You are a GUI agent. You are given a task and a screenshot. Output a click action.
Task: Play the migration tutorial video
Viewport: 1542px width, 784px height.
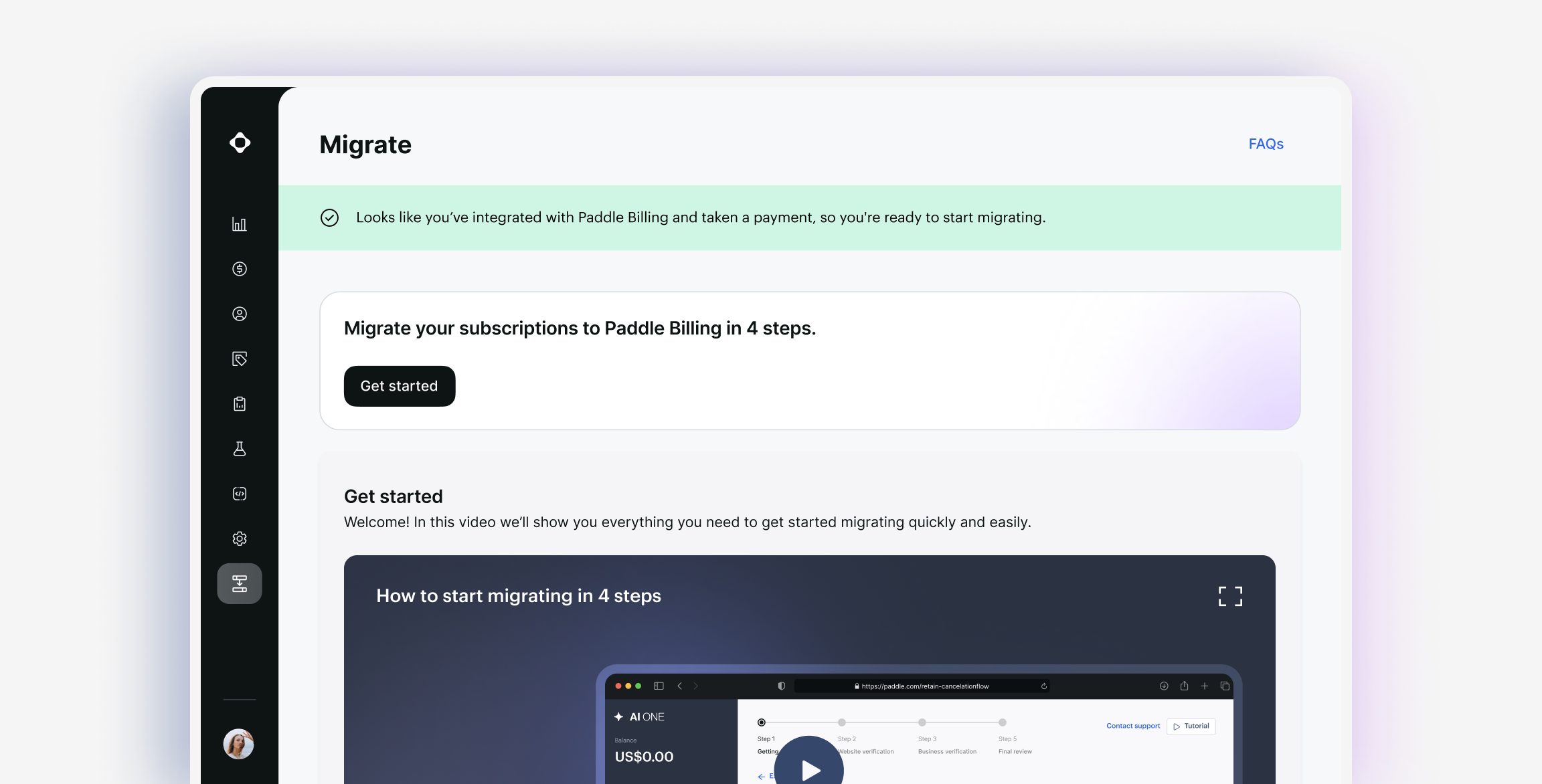[x=808, y=769]
